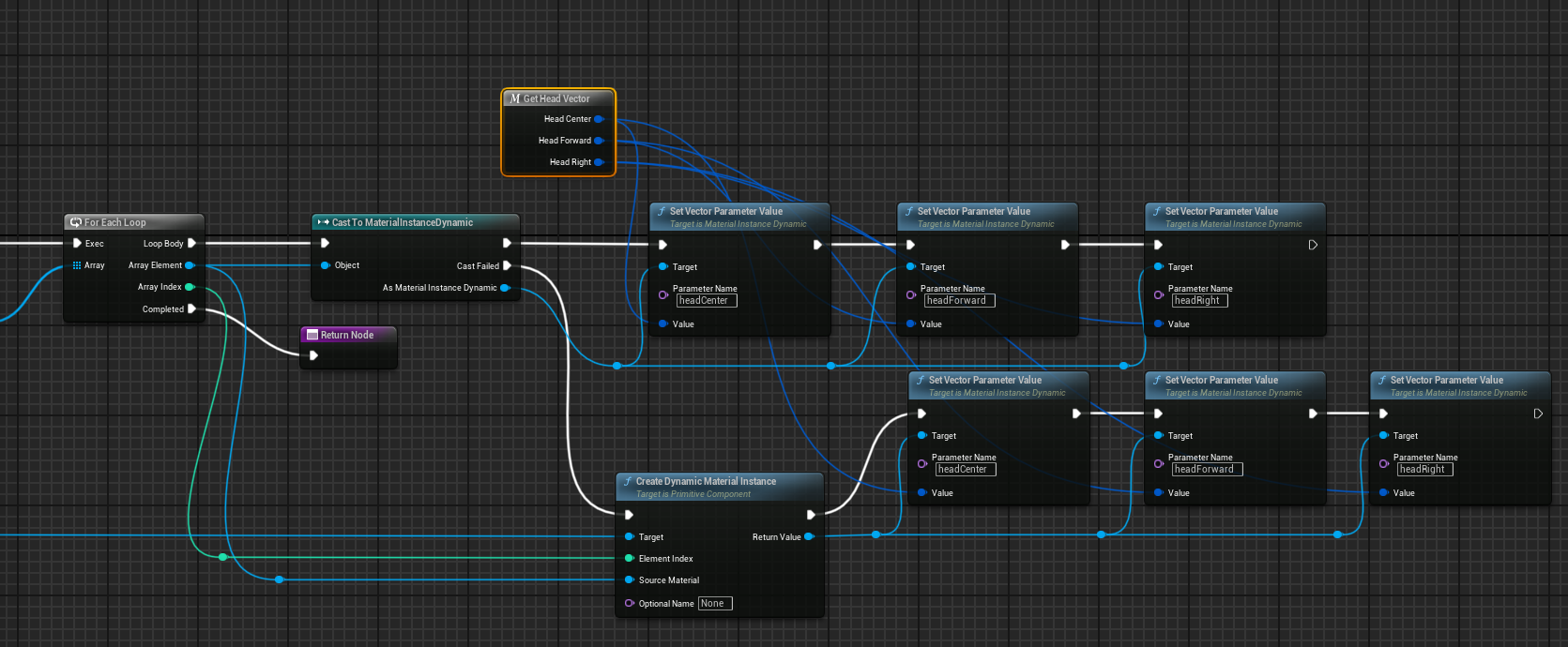Select the Create Dynamic Material Instance node header

pos(706,481)
